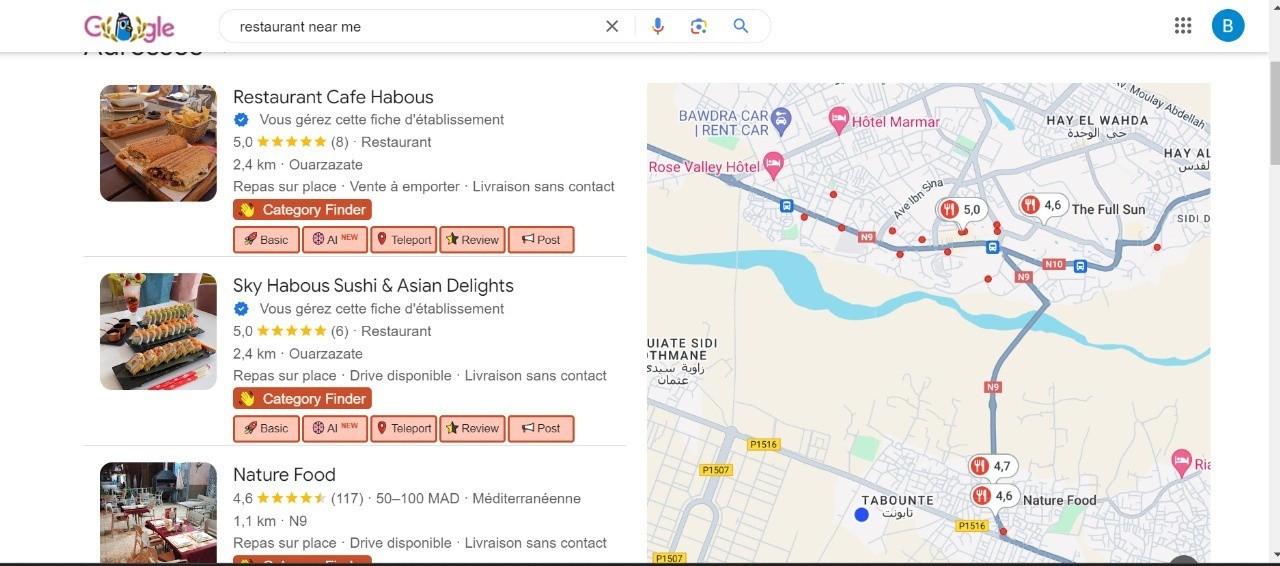The image size is (1280, 566).
Task: Click Basic button under Sky Habous Sushi
Action: point(266,428)
